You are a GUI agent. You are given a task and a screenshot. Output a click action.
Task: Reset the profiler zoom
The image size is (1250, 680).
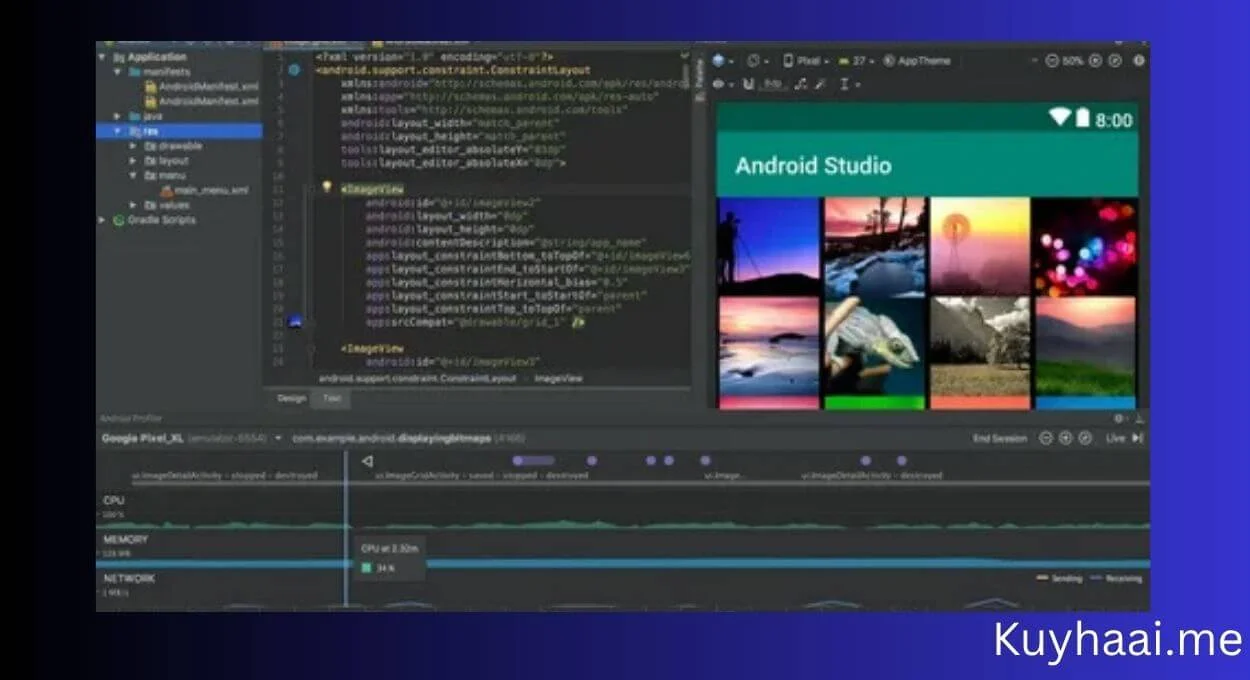coord(1084,438)
